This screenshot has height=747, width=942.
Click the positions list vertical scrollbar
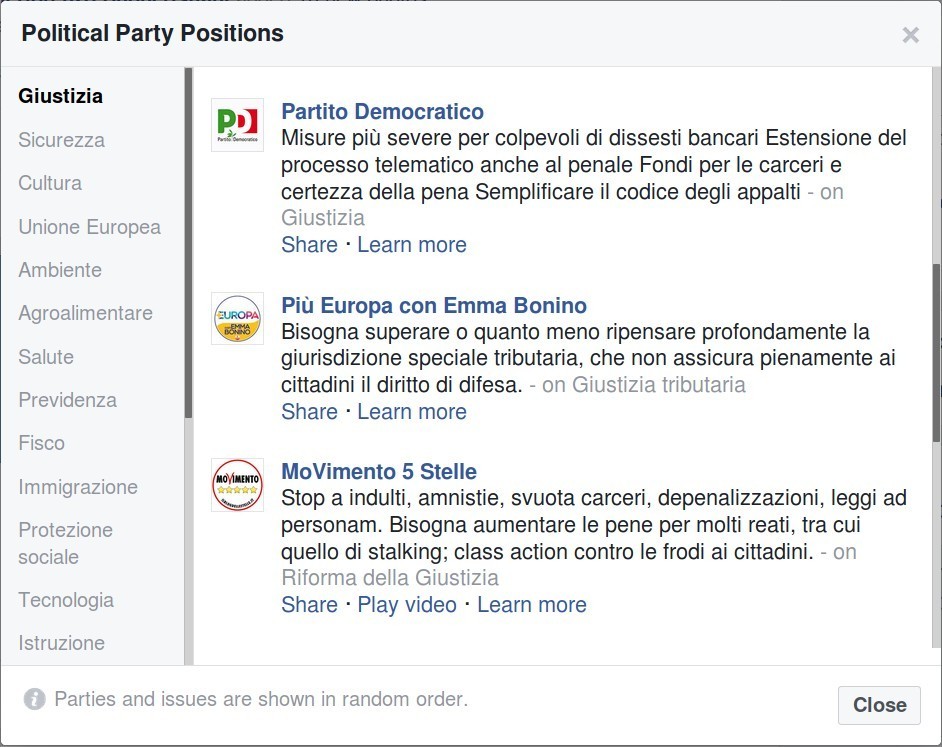coord(935,350)
